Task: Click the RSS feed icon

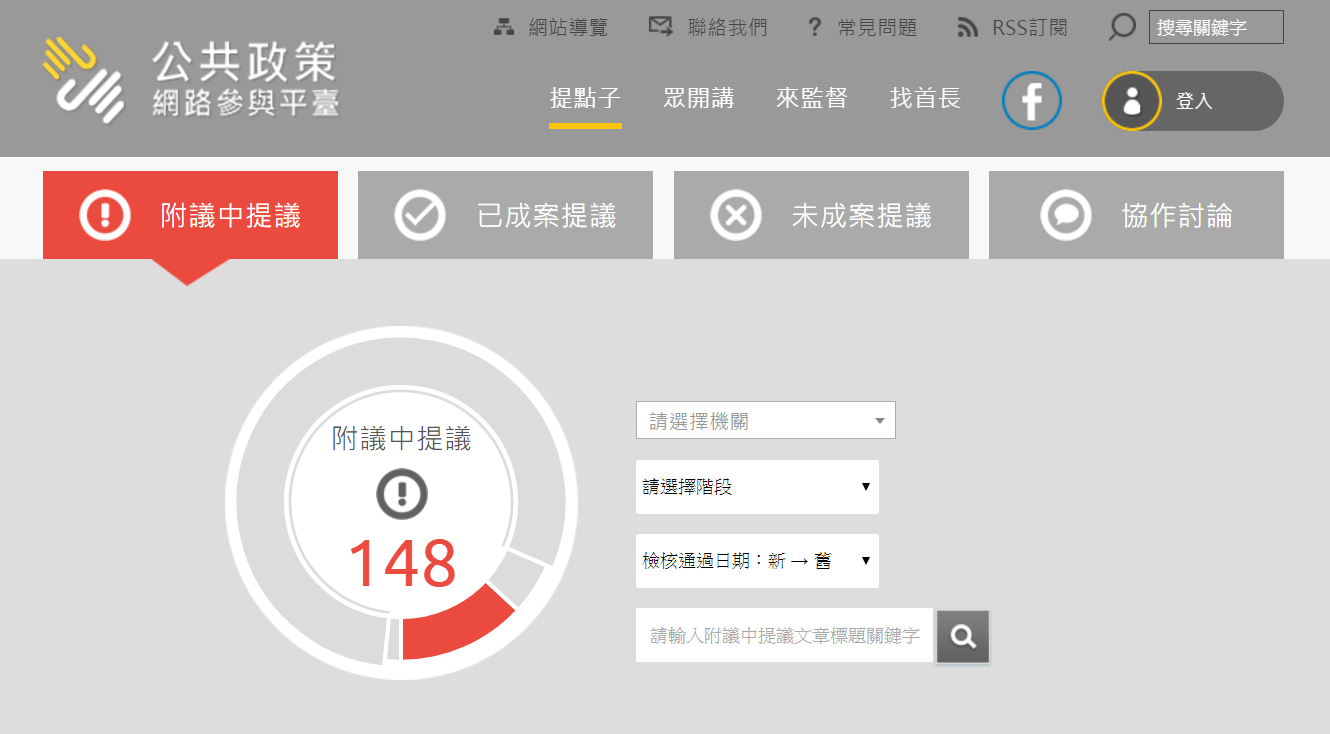Action: [x=967, y=27]
